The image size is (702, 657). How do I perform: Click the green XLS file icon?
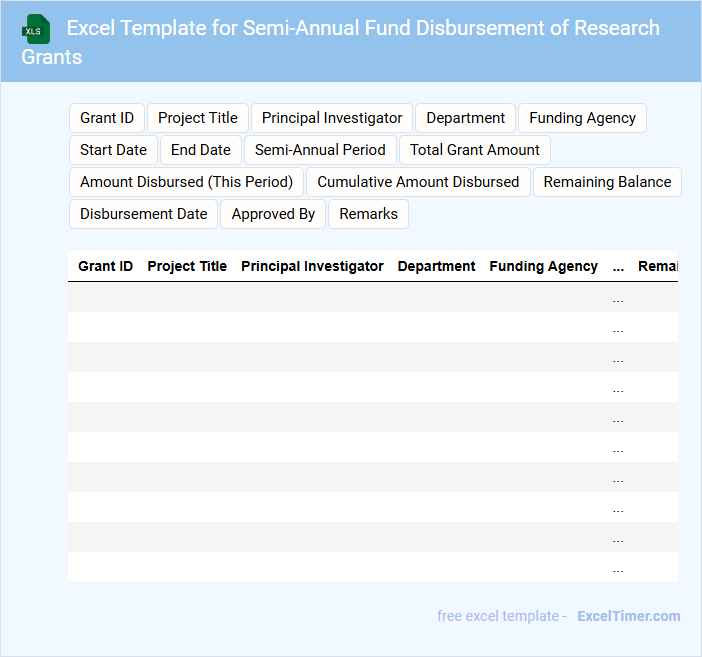[x=36, y=29]
